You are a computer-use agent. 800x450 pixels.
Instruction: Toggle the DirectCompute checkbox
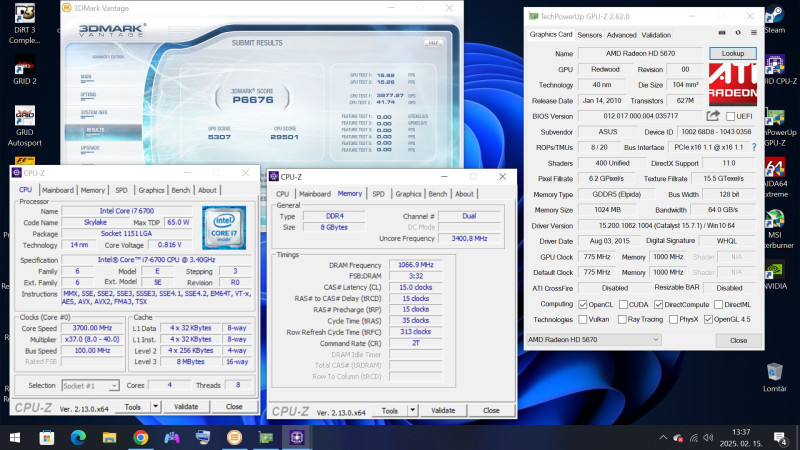[x=658, y=304]
